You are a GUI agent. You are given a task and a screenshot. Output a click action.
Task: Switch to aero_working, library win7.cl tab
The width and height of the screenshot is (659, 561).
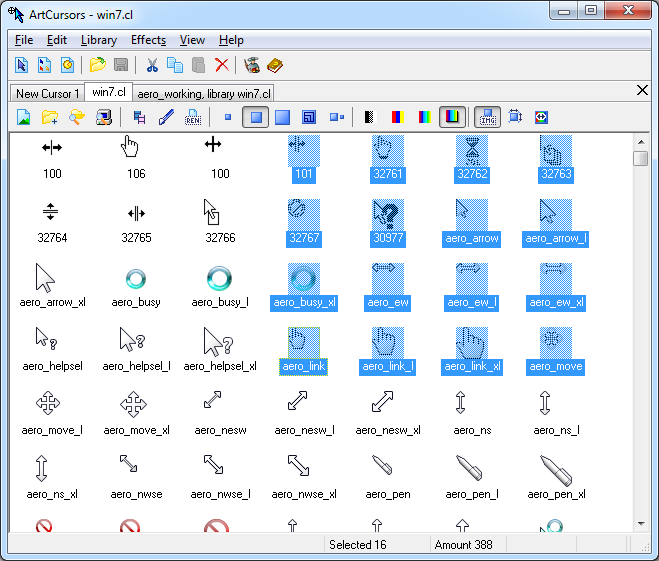tap(204, 93)
